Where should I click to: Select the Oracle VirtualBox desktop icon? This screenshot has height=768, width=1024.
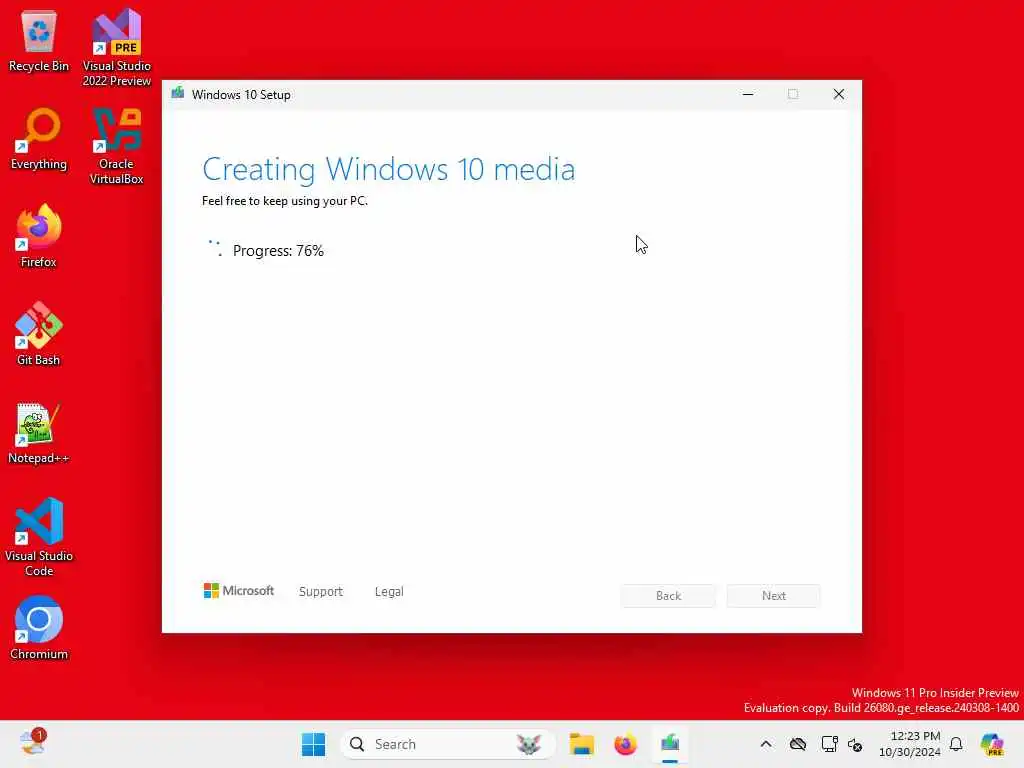[x=117, y=146]
